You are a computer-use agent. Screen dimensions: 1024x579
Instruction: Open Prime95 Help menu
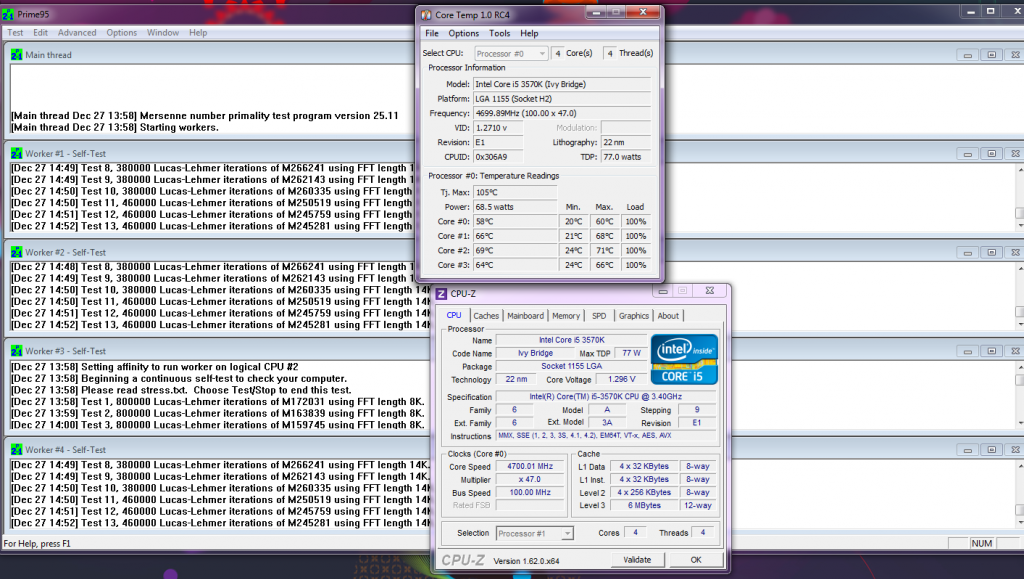[x=198, y=33]
